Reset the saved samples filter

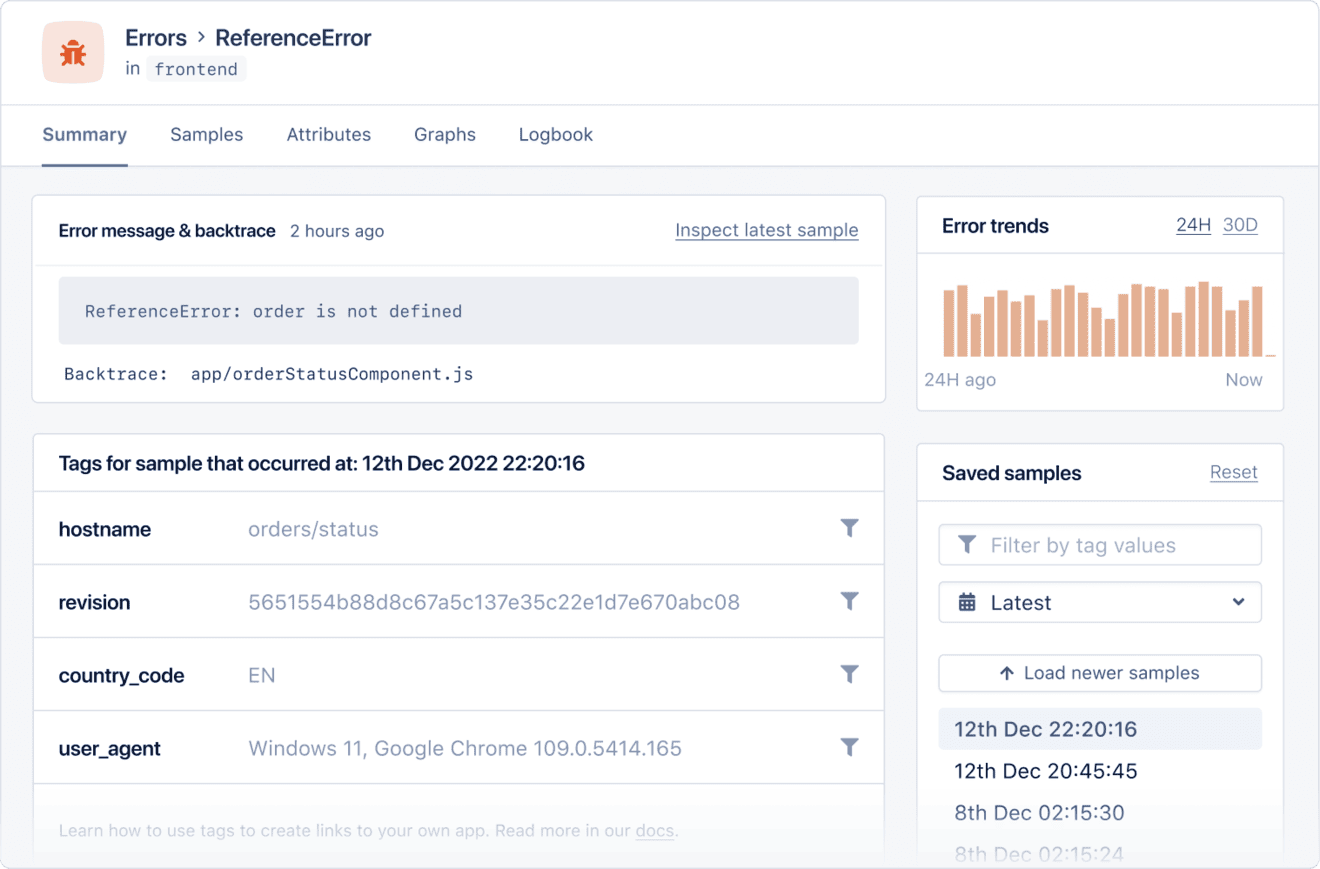coord(1233,473)
